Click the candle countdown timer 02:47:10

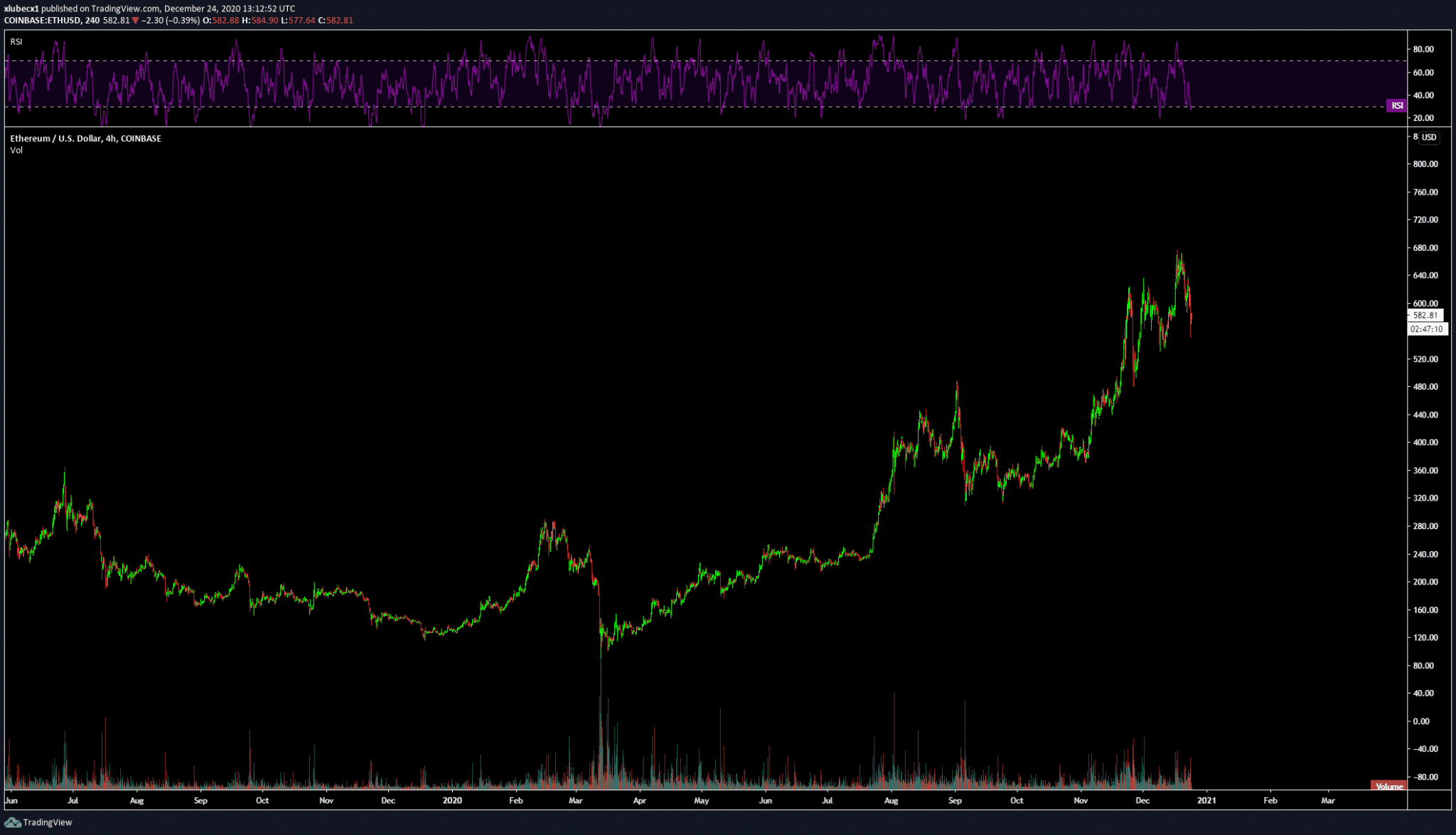[1426, 329]
